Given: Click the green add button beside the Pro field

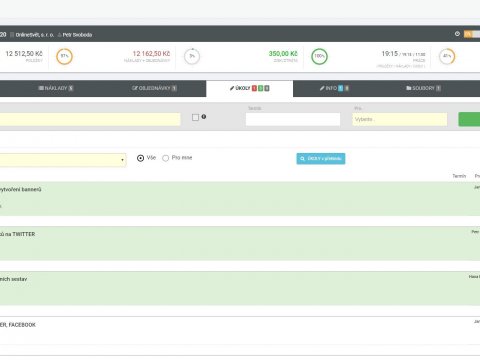Looking at the screenshot, I should pos(469,119).
